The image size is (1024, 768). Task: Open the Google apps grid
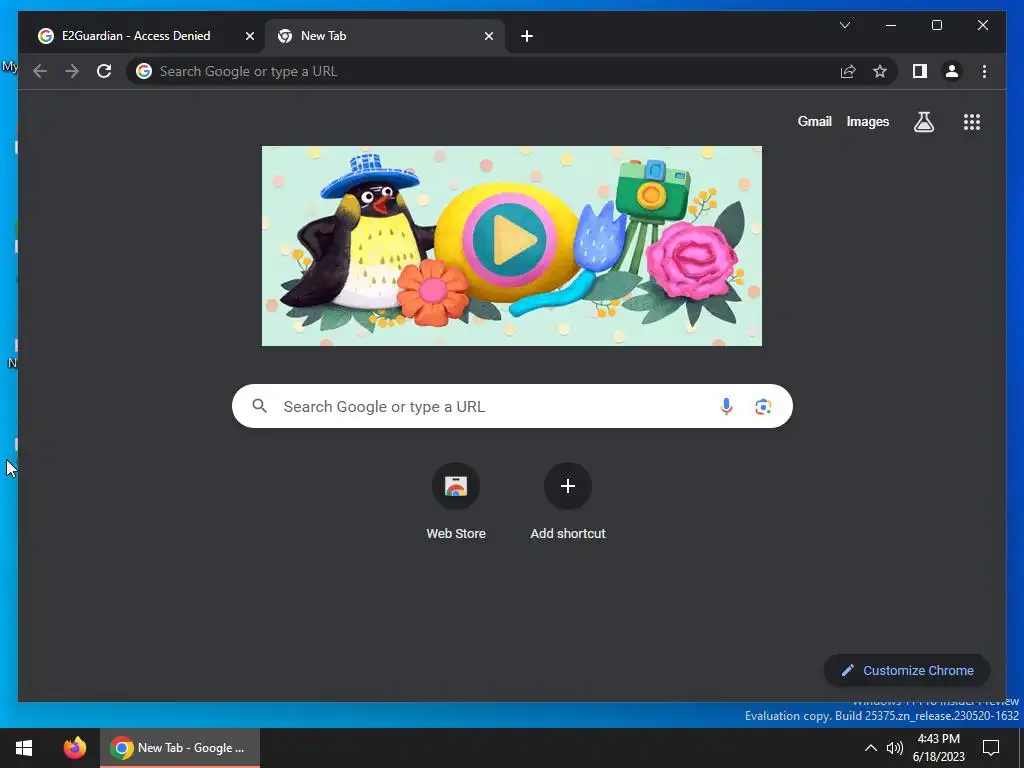(972, 121)
